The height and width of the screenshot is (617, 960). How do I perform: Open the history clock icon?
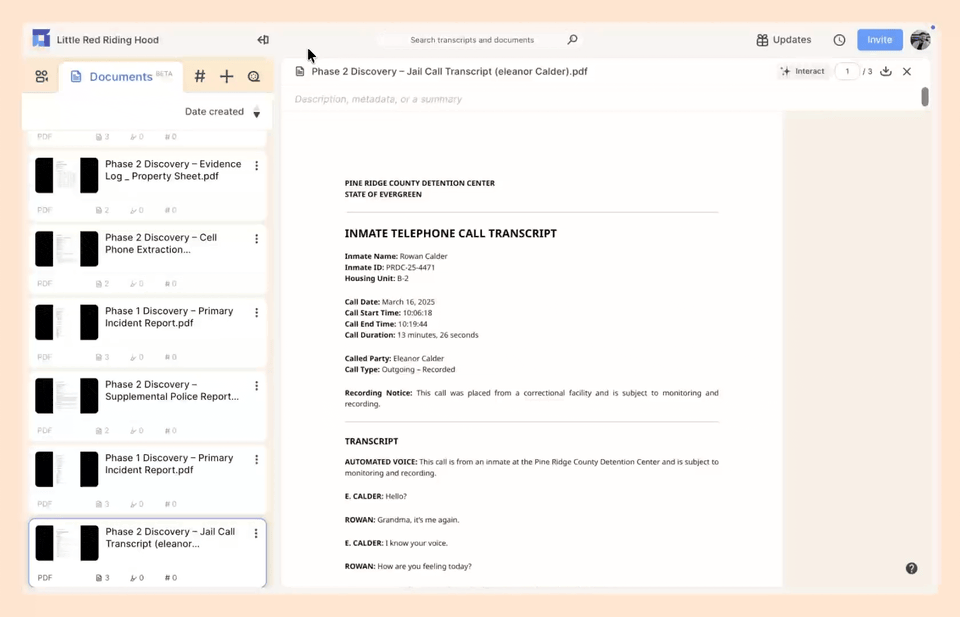pos(839,40)
